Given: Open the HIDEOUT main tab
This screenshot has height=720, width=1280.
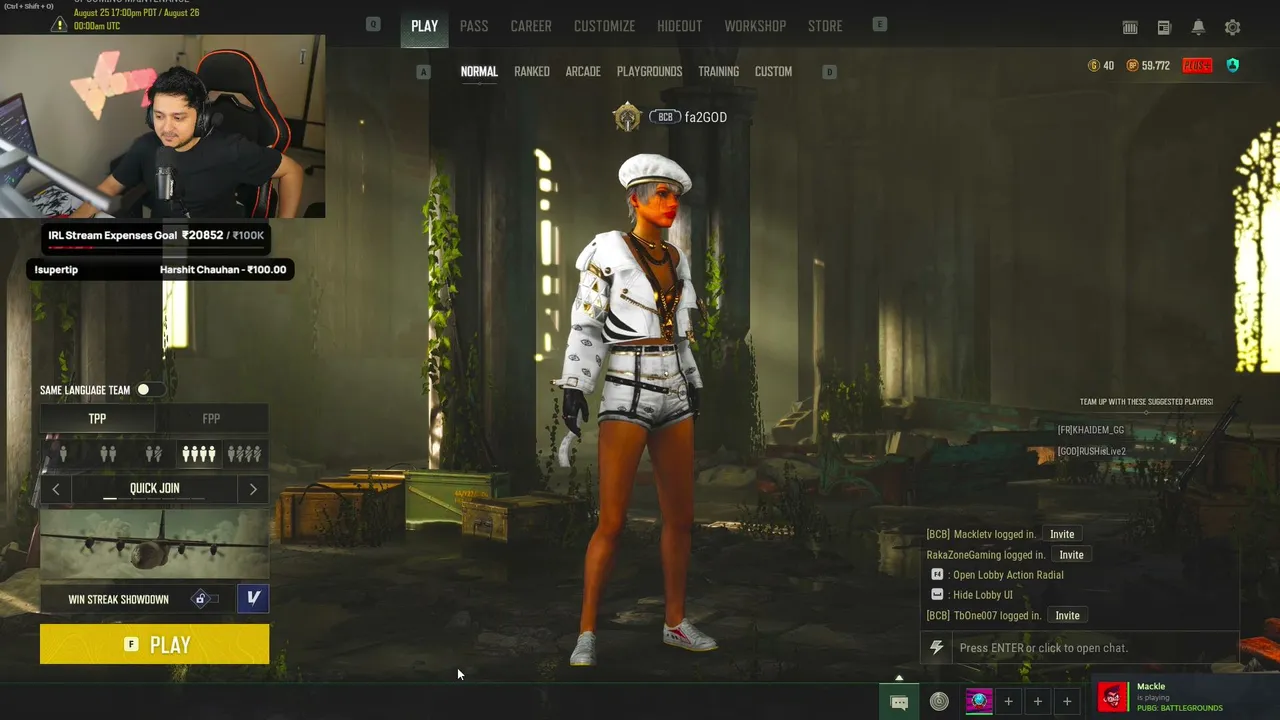Looking at the screenshot, I should pos(680,26).
